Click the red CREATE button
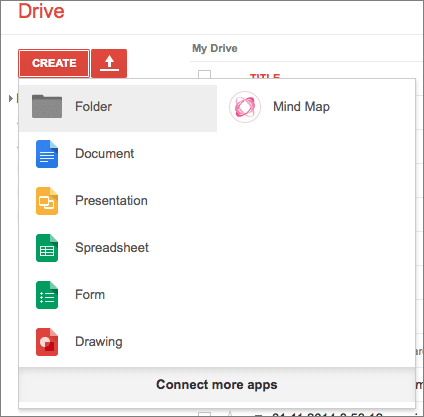 click(x=54, y=63)
